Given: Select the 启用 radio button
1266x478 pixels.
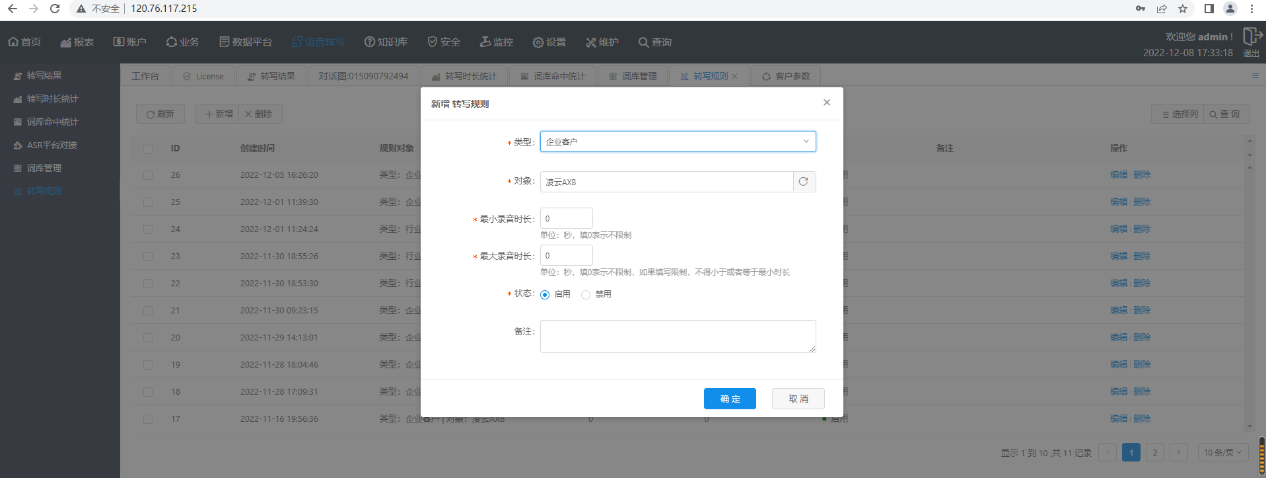Looking at the screenshot, I should (x=545, y=295).
